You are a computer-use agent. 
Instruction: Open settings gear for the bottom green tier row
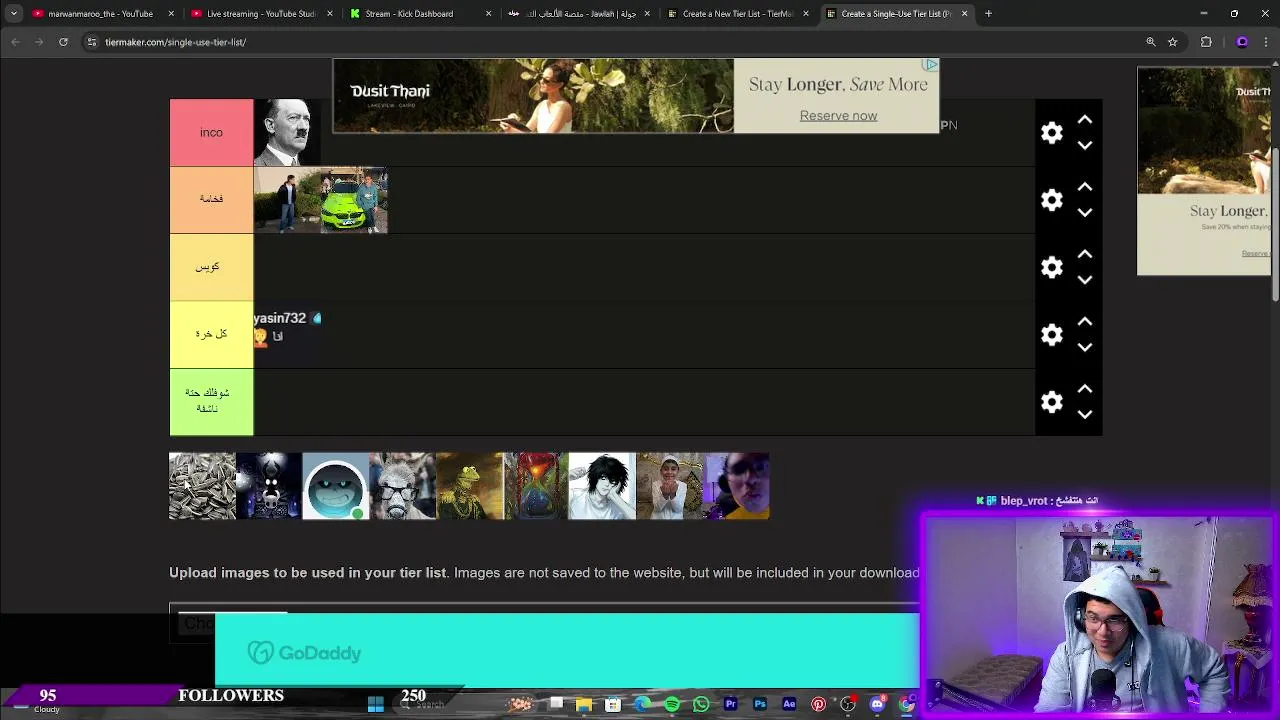pos(1052,402)
